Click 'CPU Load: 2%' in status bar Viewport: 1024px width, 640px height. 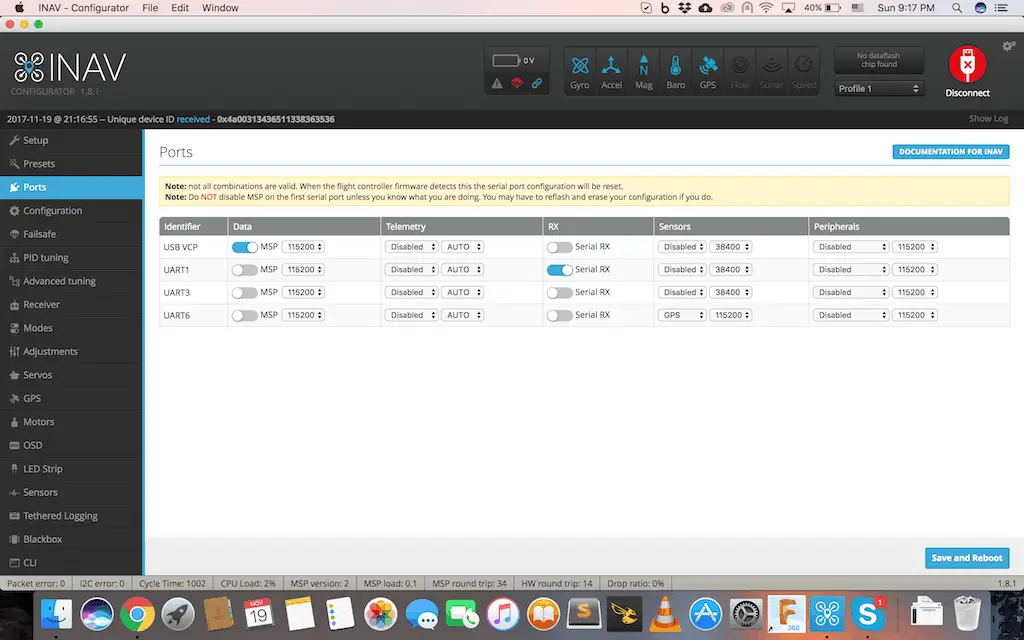coord(248,584)
